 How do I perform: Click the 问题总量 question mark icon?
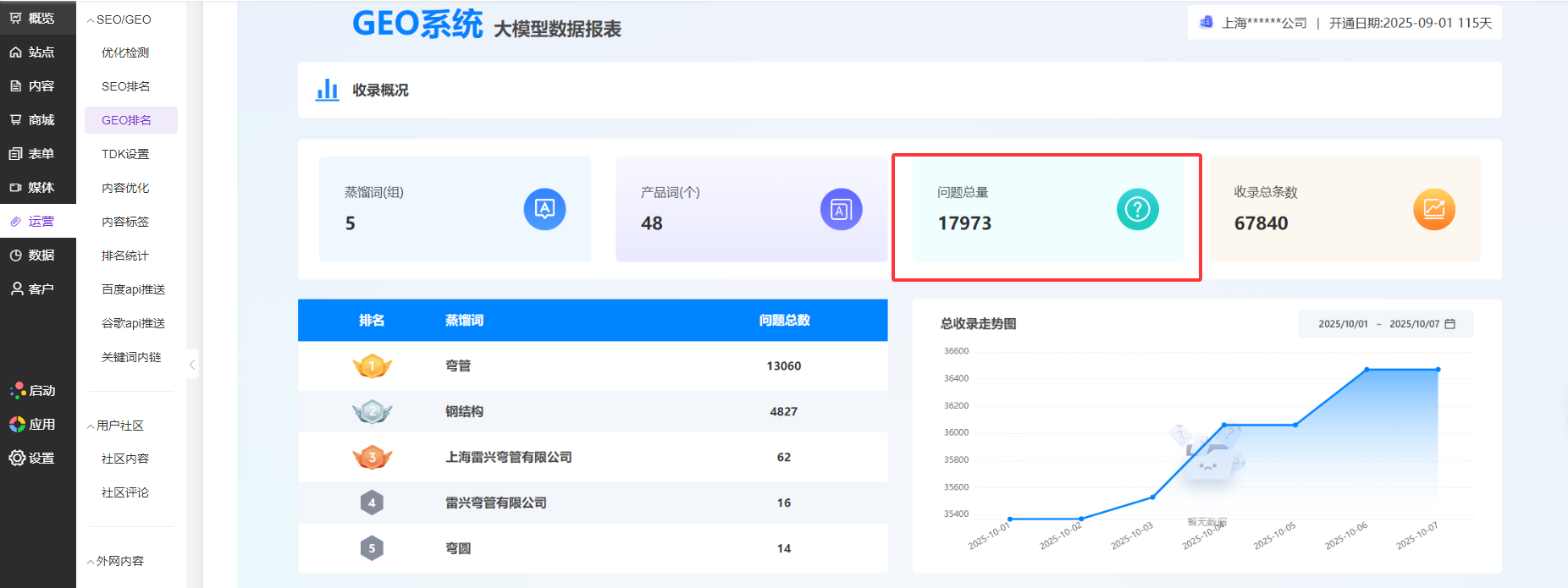click(1137, 209)
